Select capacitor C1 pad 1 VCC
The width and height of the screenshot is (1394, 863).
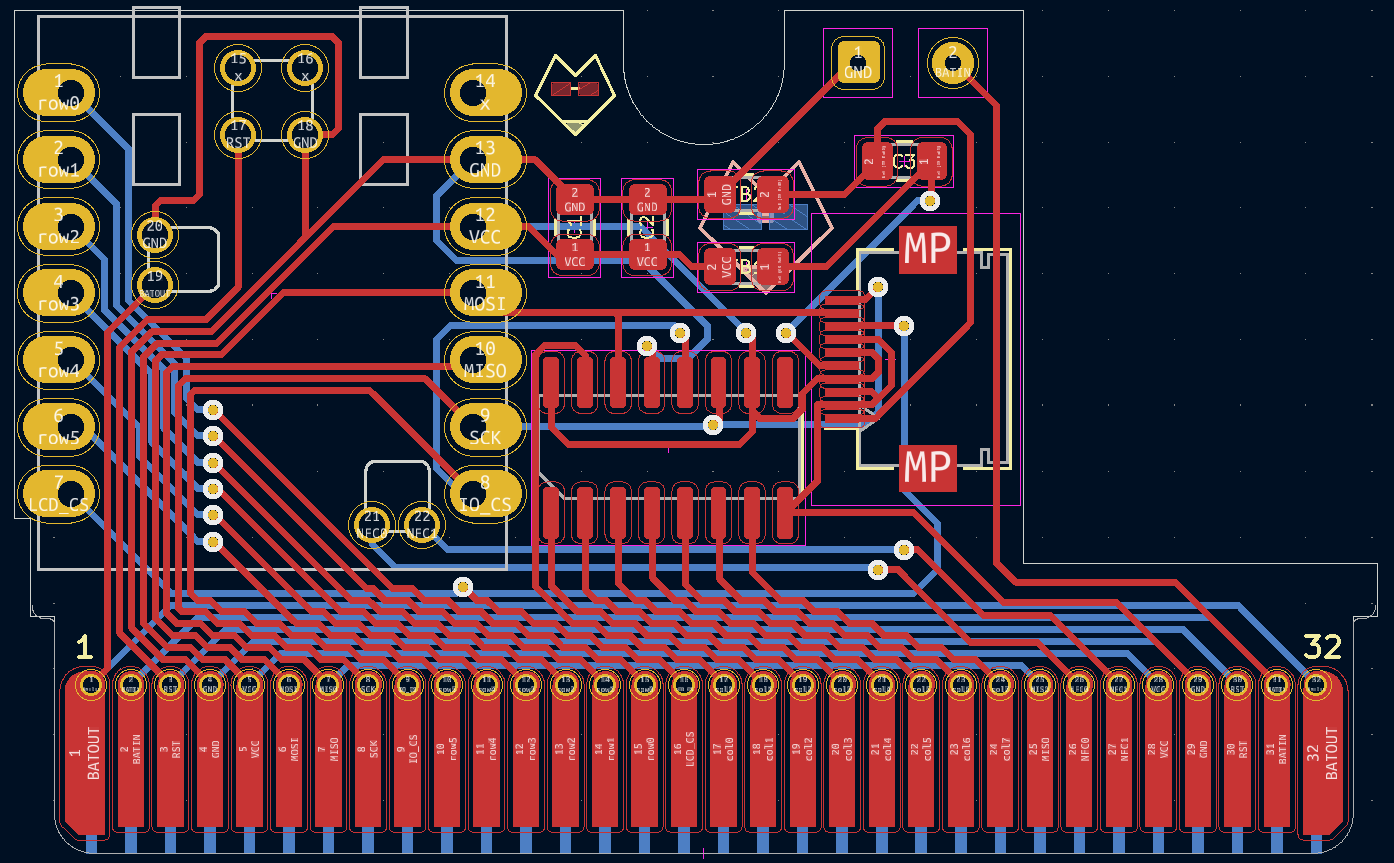pos(575,254)
